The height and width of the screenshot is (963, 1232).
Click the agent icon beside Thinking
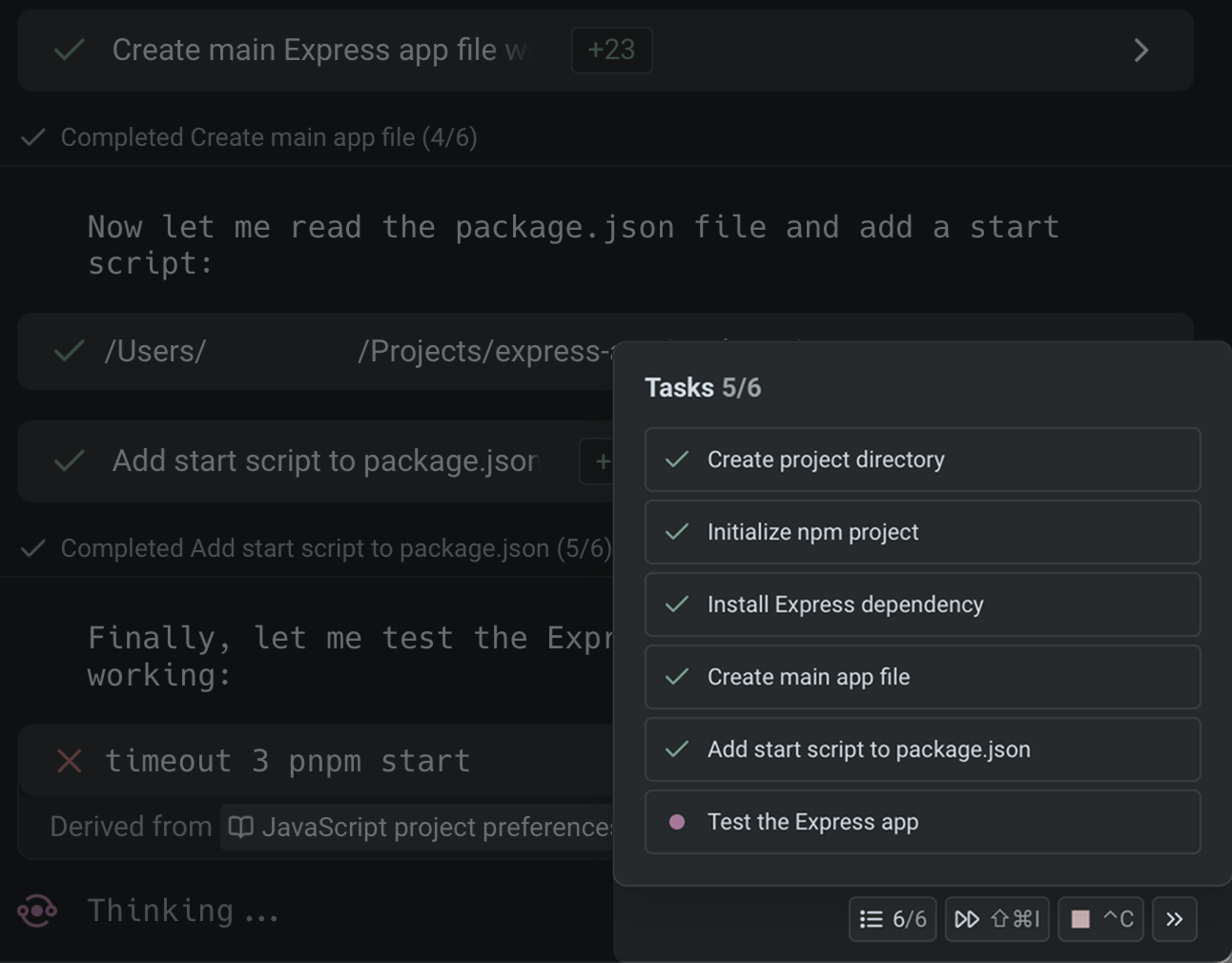37,912
